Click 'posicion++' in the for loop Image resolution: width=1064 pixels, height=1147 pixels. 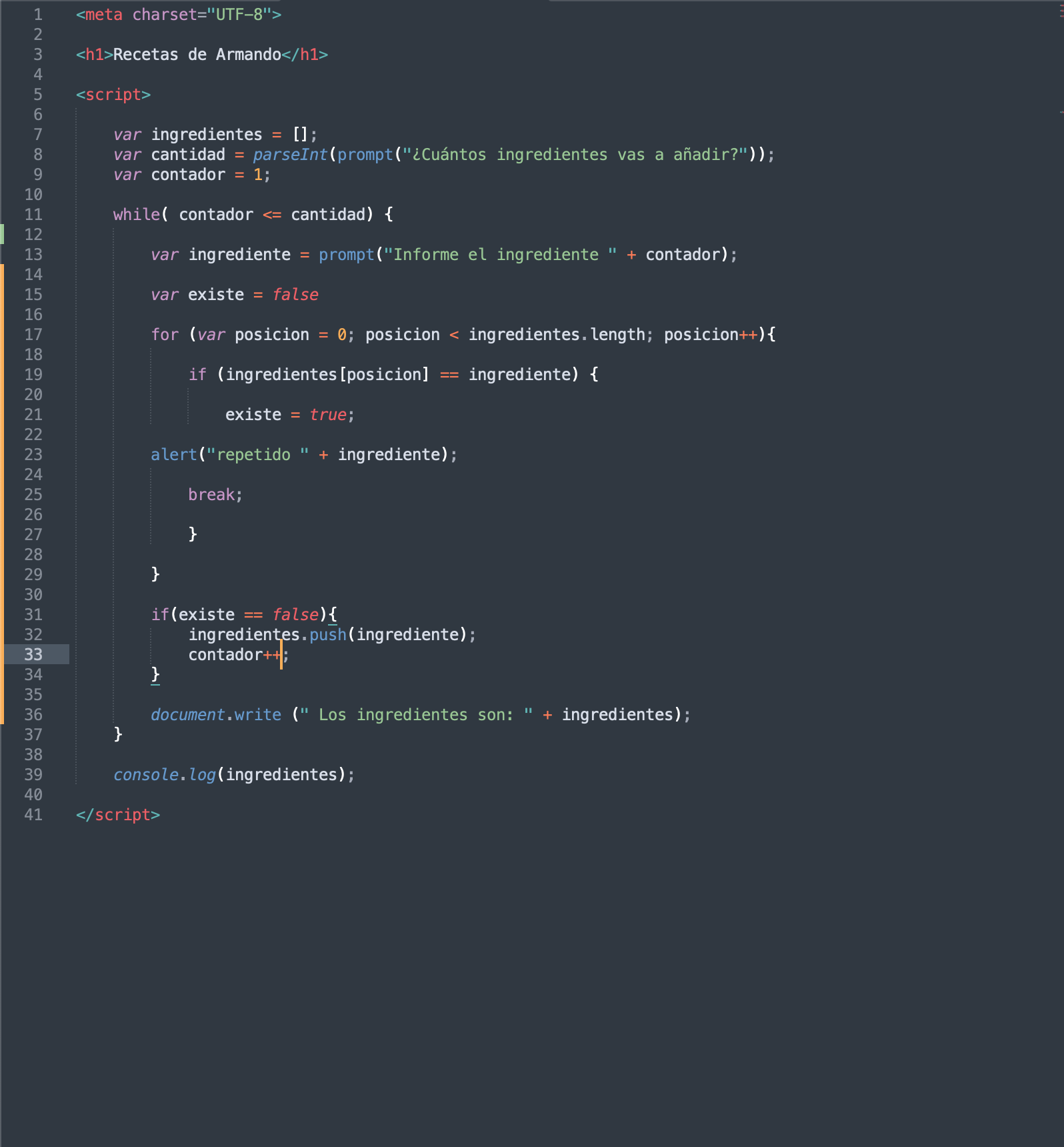click(711, 335)
